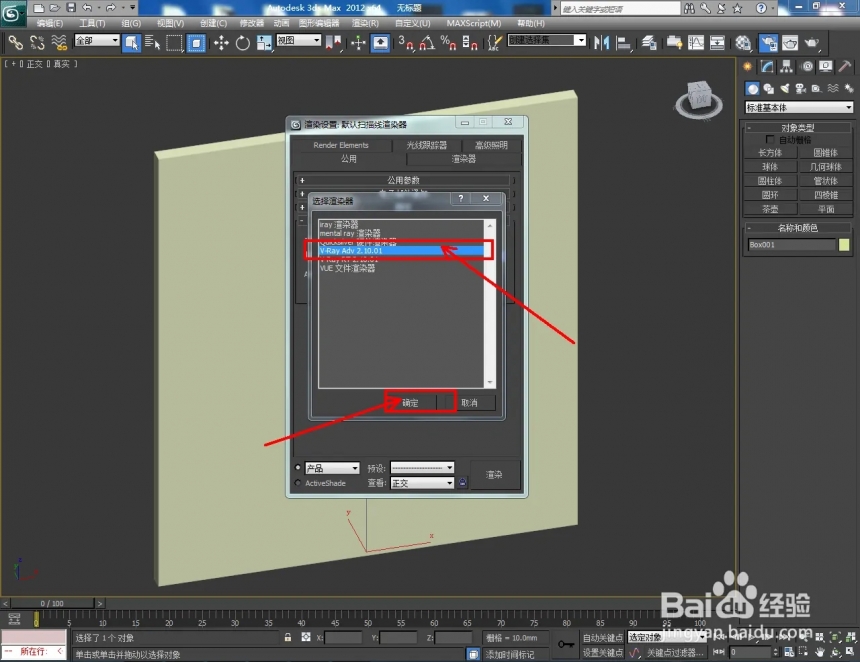Open the Material Editor icon
The height and width of the screenshot is (662, 860).
[x=743, y=43]
